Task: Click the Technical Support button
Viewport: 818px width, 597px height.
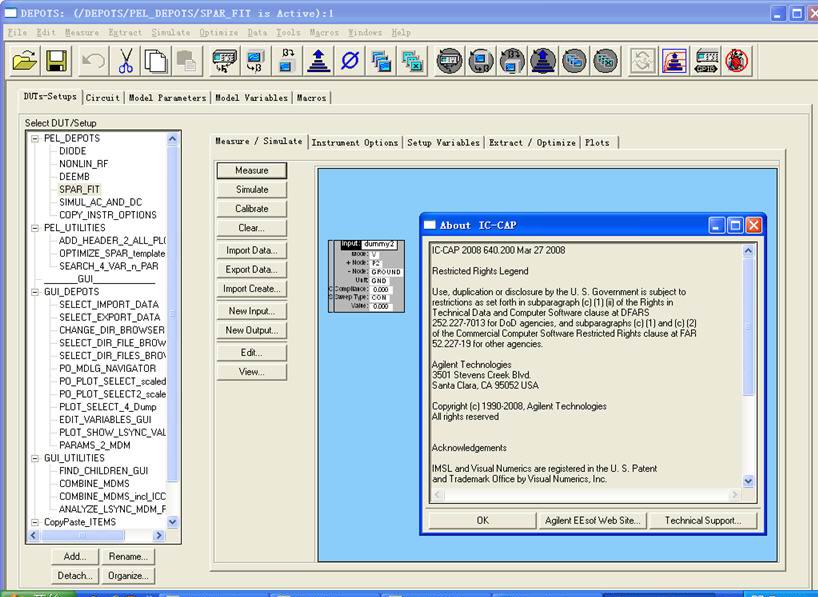Action: pyautogui.click(x=703, y=520)
